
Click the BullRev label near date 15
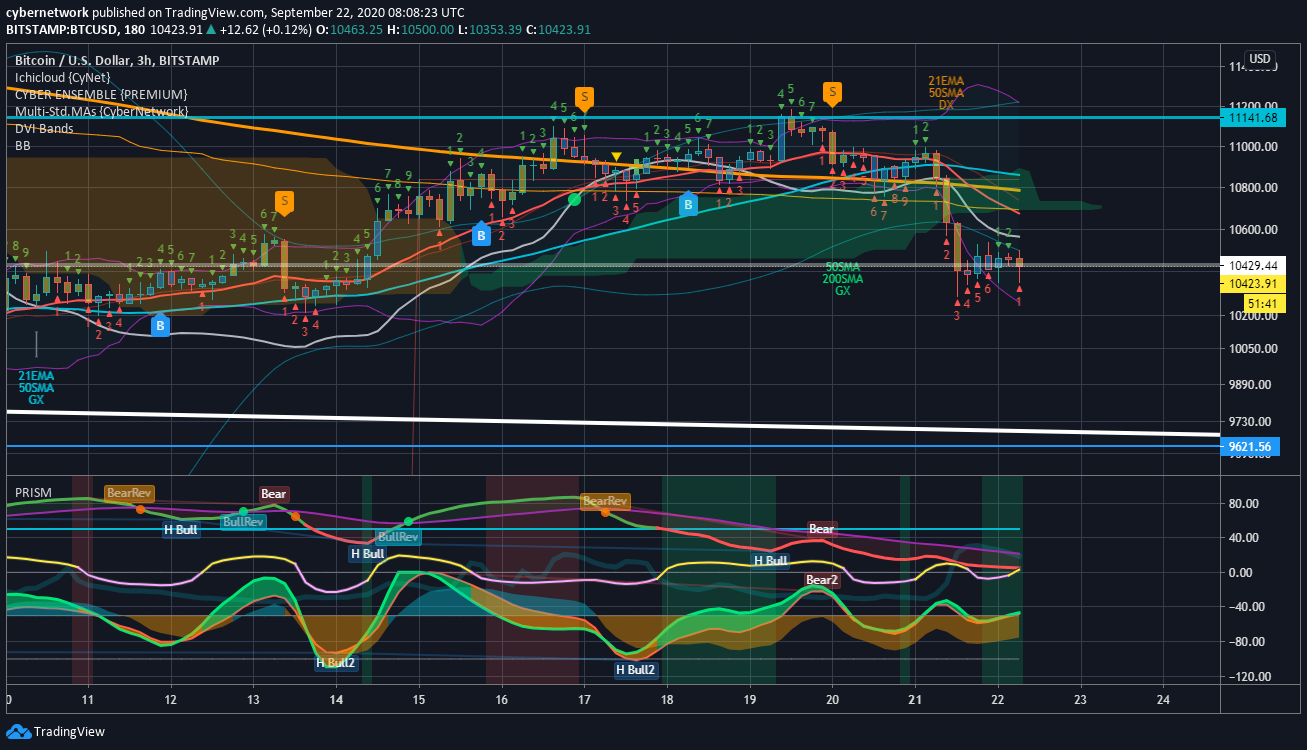pos(398,537)
